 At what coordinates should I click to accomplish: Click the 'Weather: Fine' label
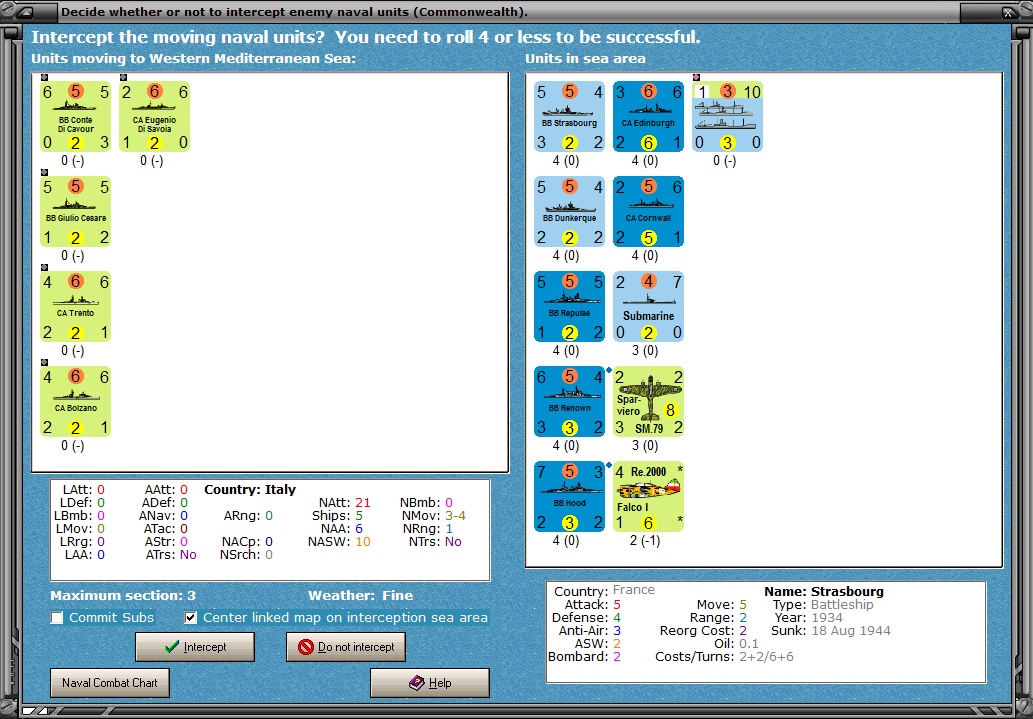[360, 595]
